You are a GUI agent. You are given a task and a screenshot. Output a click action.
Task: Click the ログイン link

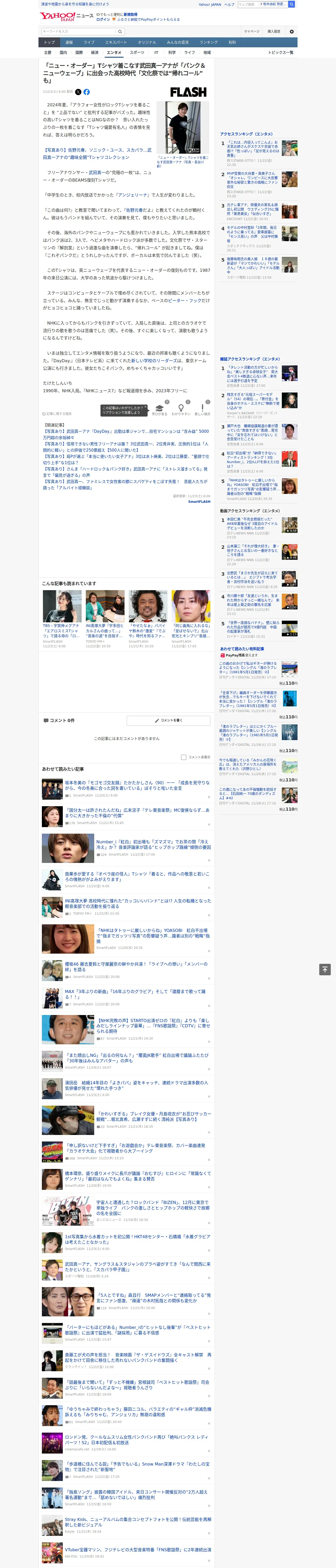[103, 20]
